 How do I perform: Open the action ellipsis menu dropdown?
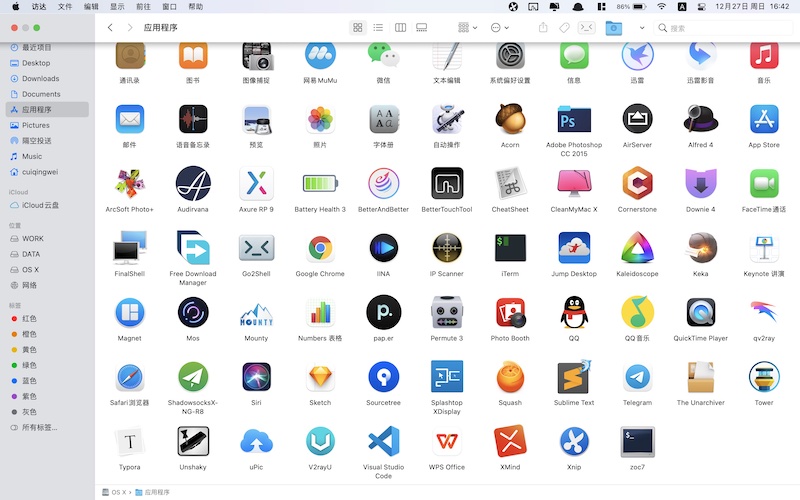pyautogui.click(x=499, y=28)
